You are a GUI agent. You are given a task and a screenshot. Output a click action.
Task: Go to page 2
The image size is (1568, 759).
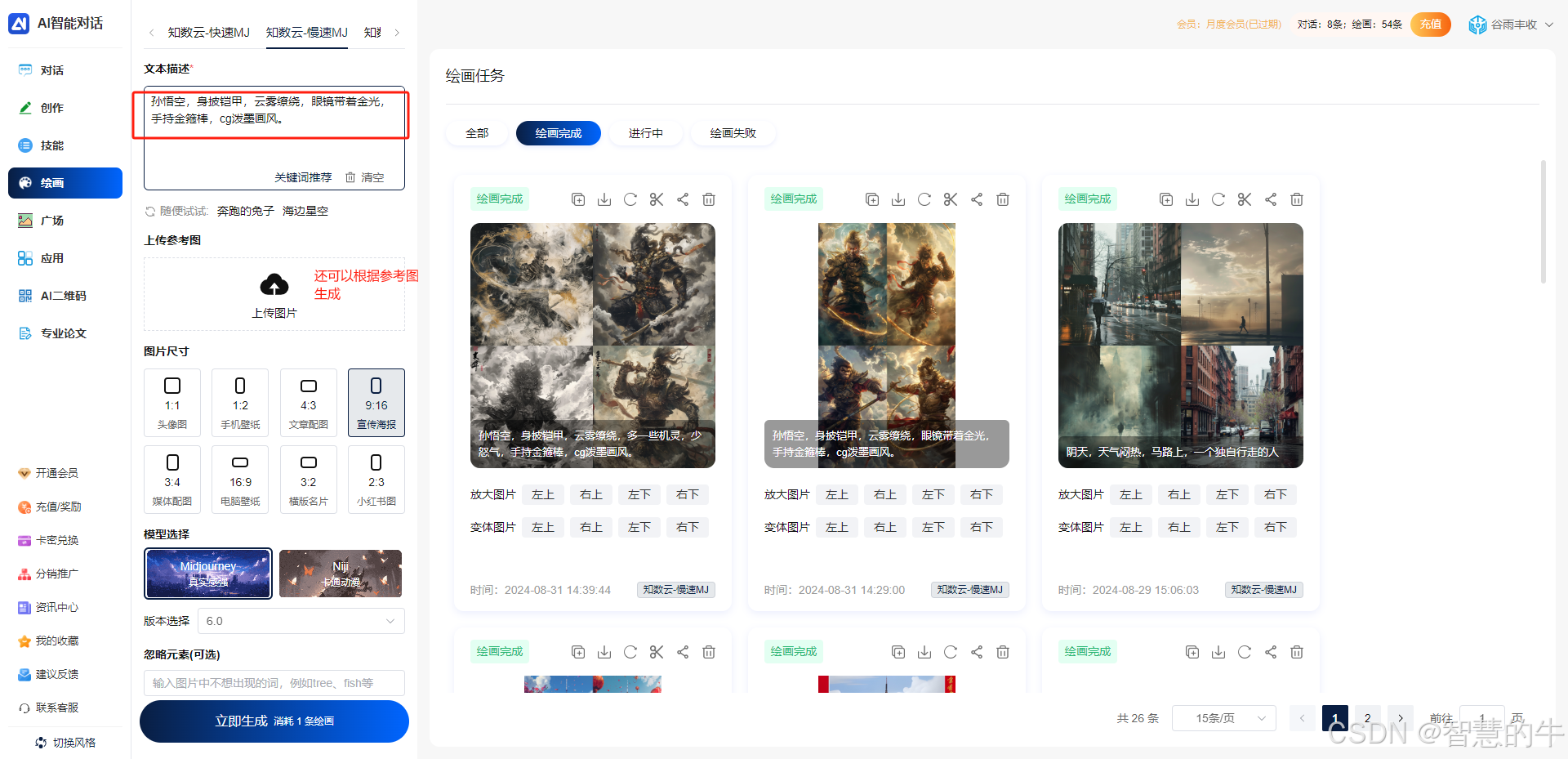1368,718
